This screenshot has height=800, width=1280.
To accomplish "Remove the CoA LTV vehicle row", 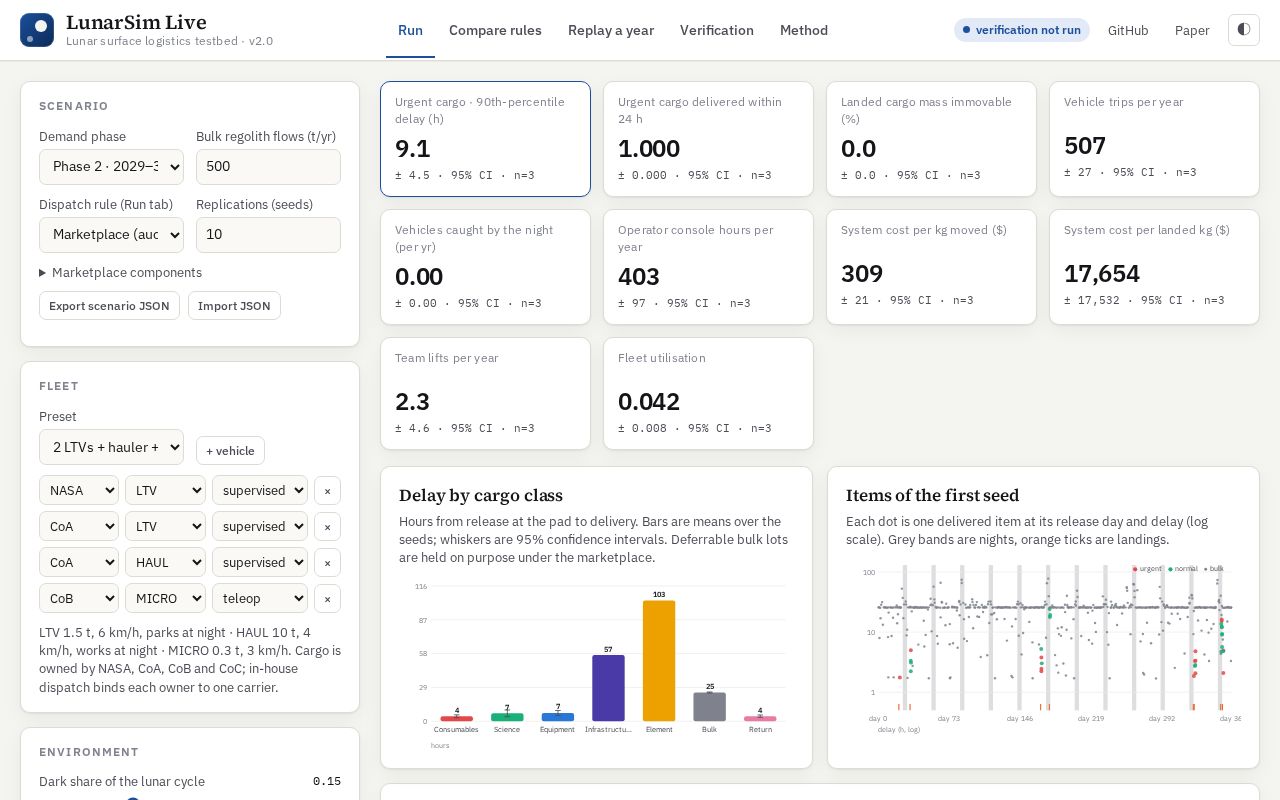I will (327, 527).
